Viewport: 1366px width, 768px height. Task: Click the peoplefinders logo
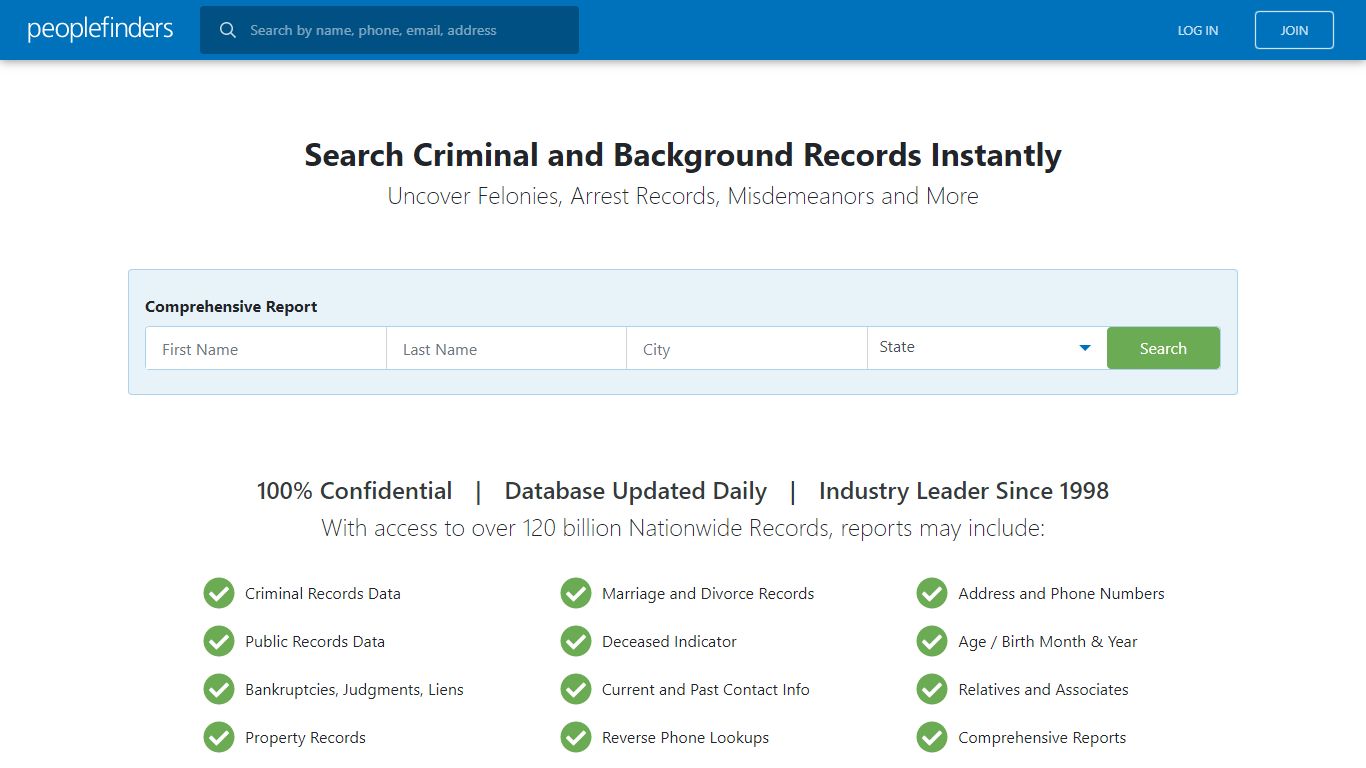pyautogui.click(x=100, y=29)
